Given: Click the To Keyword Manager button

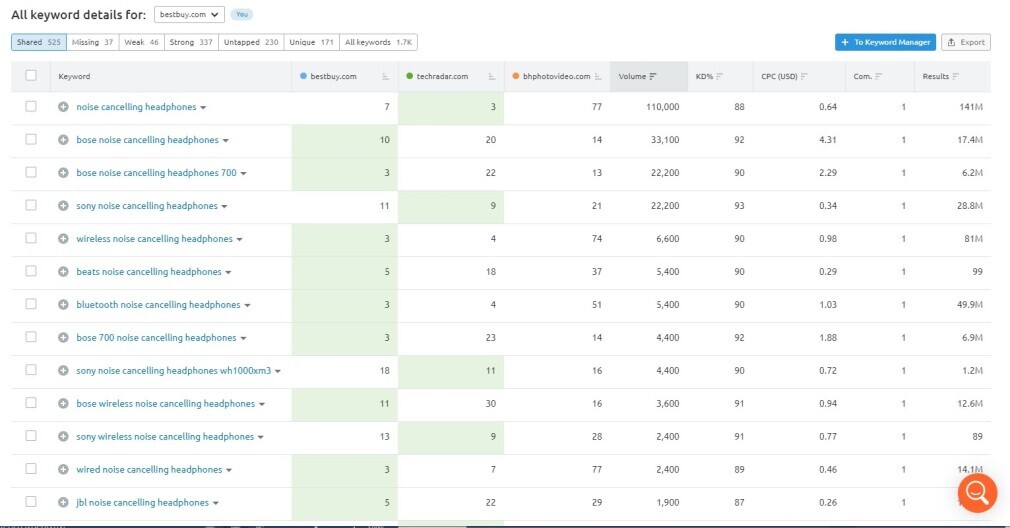Looking at the screenshot, I should coord(885,42).
